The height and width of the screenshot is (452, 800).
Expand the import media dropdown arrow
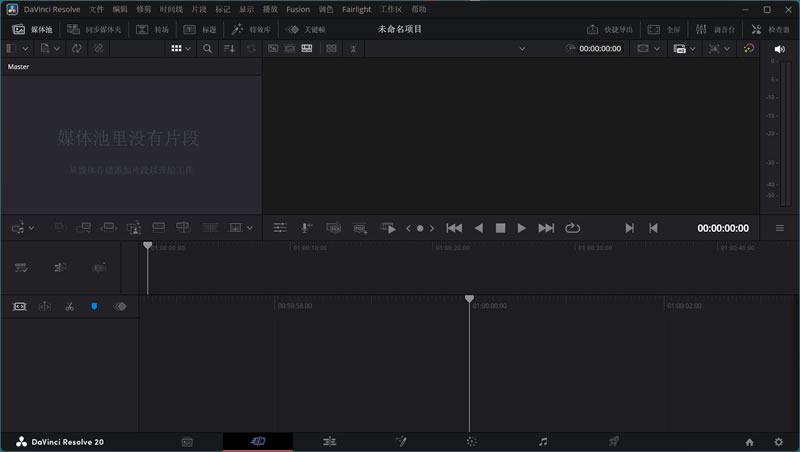pyautogui.click(x=57, y=48)
